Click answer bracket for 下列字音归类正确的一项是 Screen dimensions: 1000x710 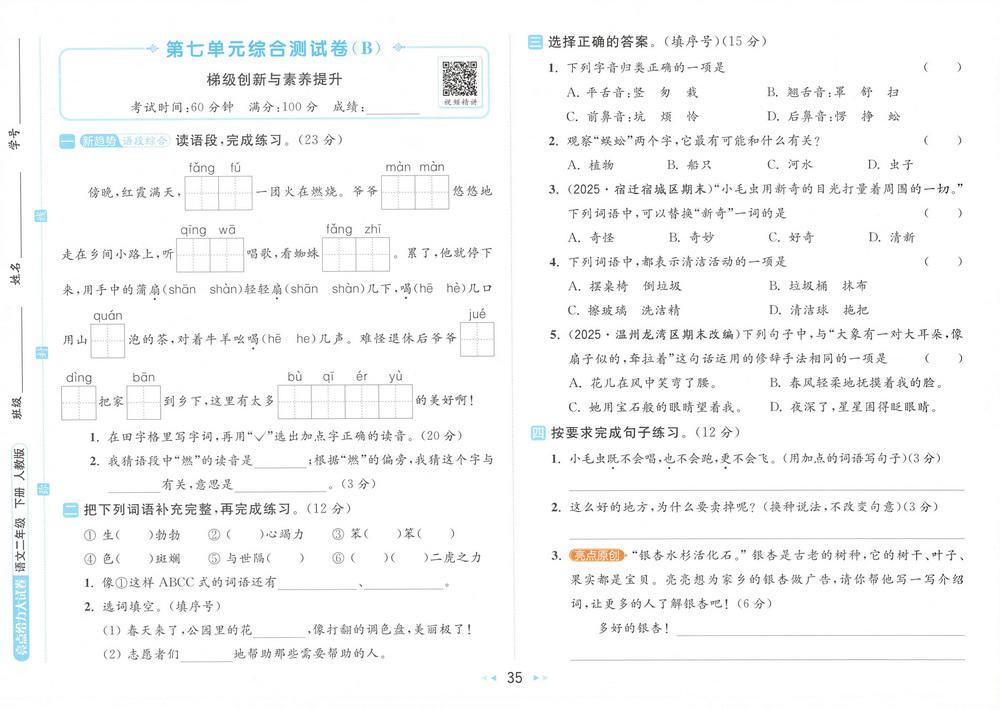tap(943, 67)
